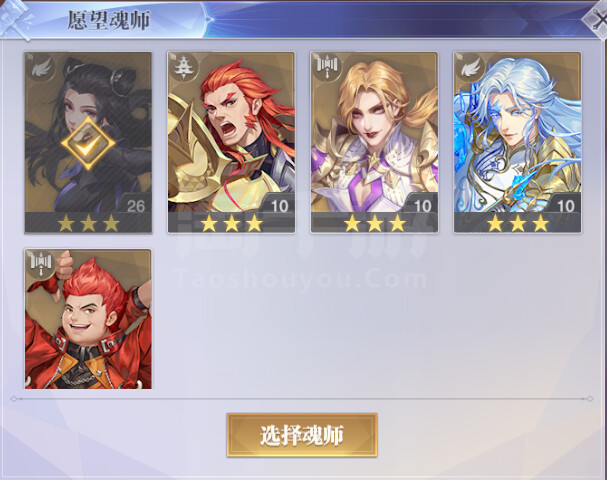Click wing type icon on black-haired card
Viewport: 607px width, 480px height.
pyautogui.click(x=41, y=68)
